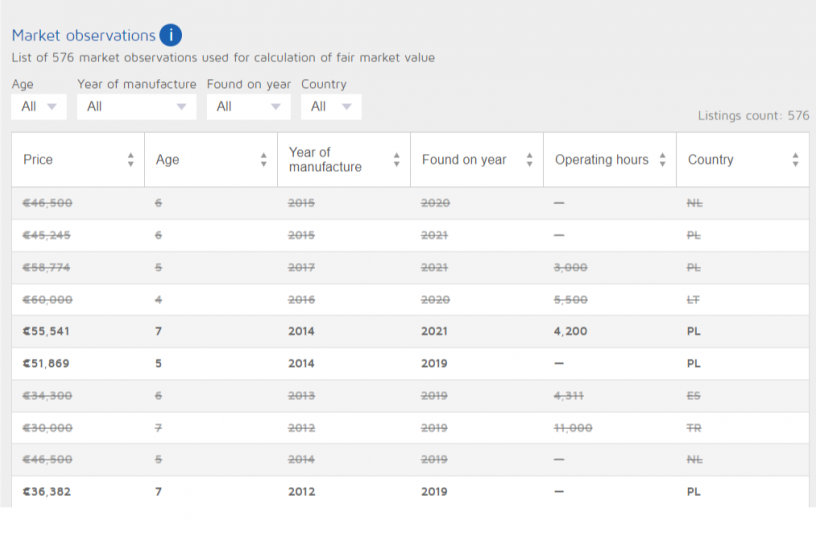Click the 5,500 operating hours value
This screenshot has height=536, width=816.
point(570,300)
